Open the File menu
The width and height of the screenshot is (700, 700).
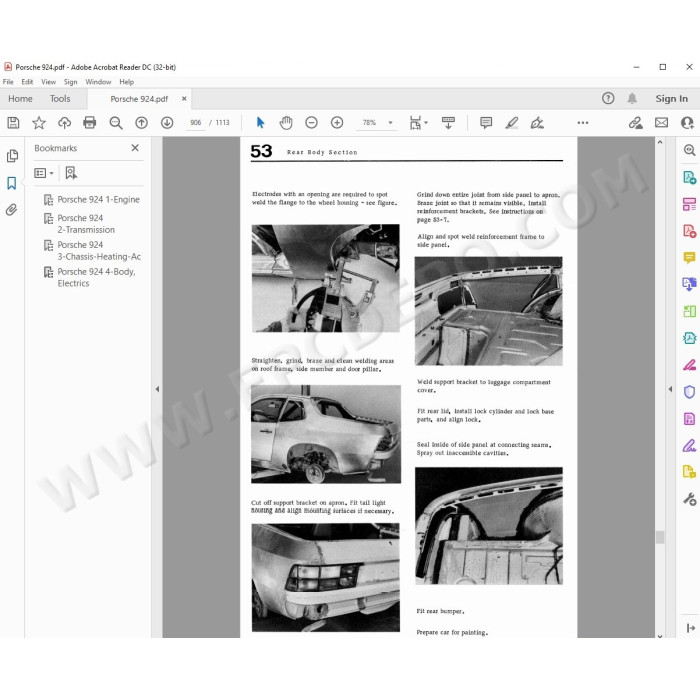(8, 82)
